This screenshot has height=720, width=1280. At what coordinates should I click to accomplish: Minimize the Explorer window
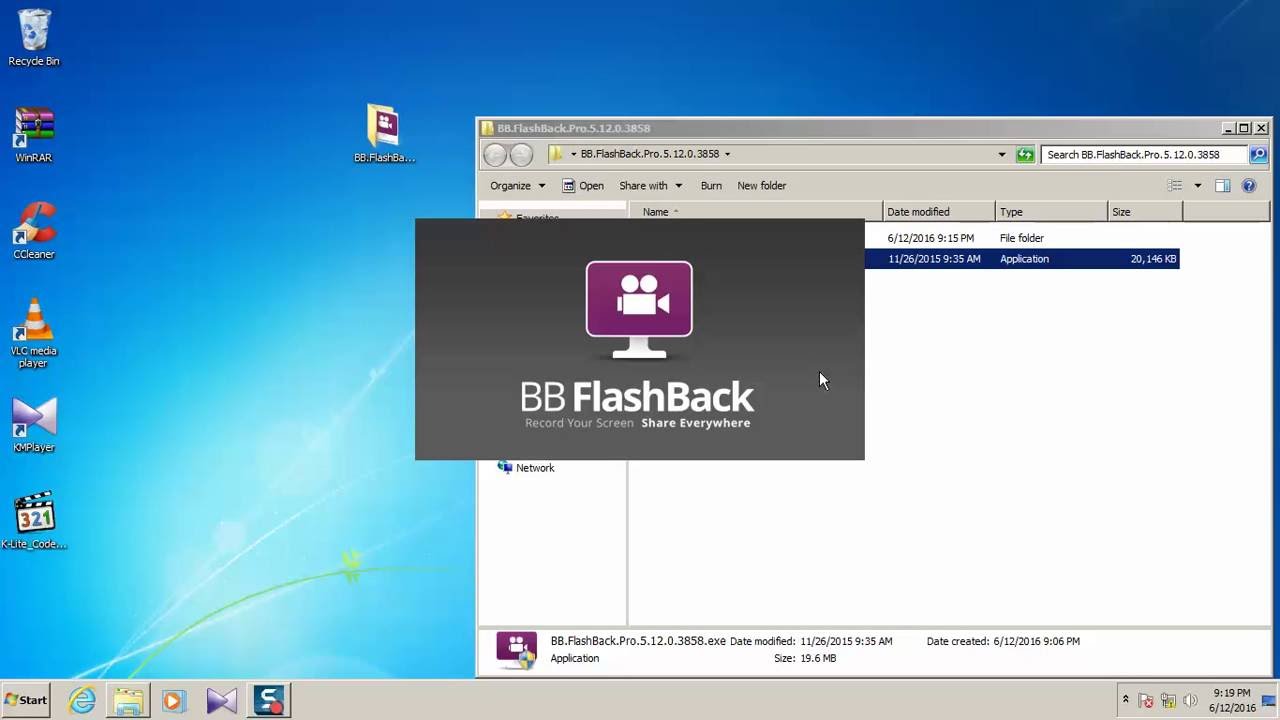click(1228, 128)
